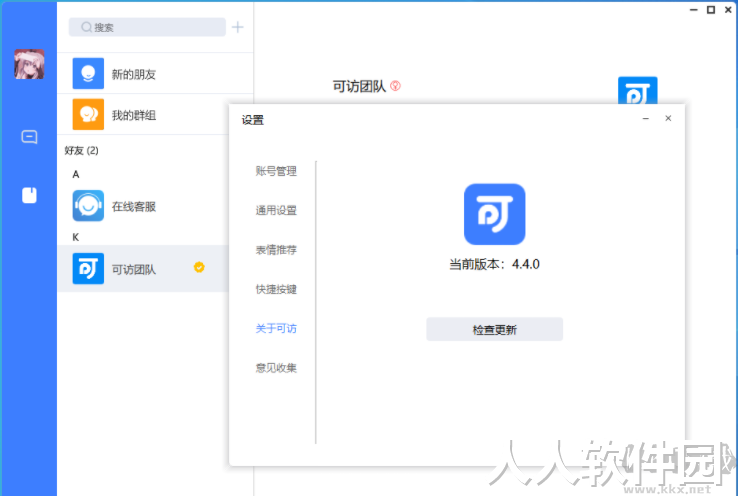Click the 好友 (2) group header
Screen dimensions: 738x496
81,151
